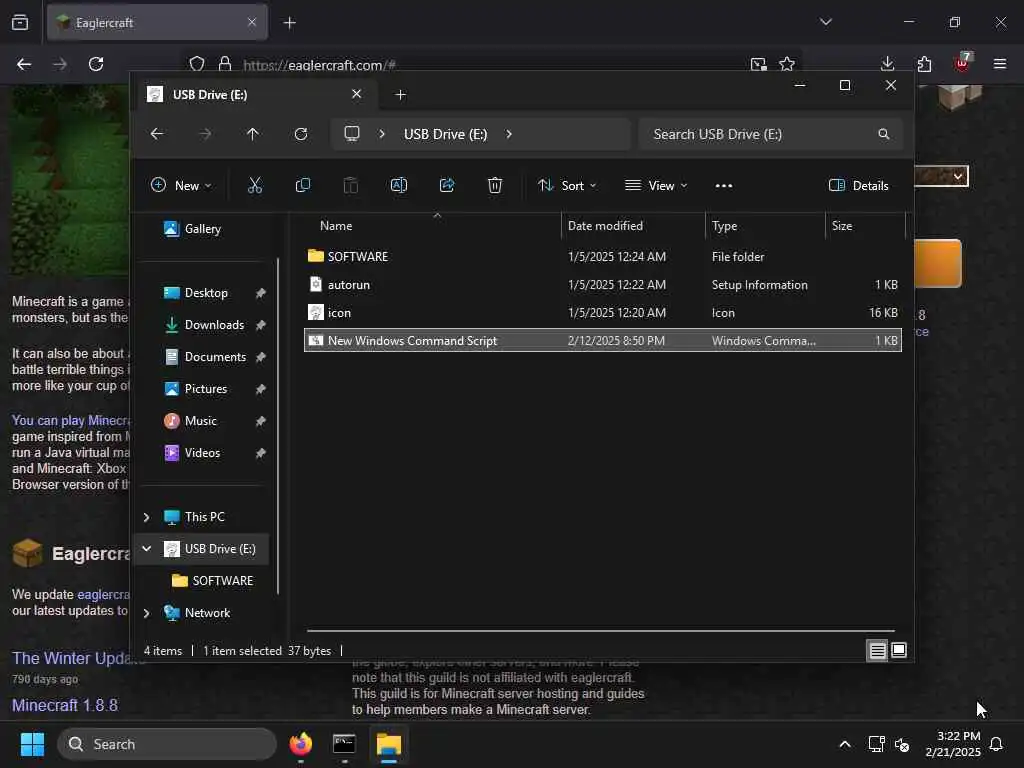Viewport: 1024px width, 768px height.
Task: Open Music in the navigation pane
Action: pos(190,421)
